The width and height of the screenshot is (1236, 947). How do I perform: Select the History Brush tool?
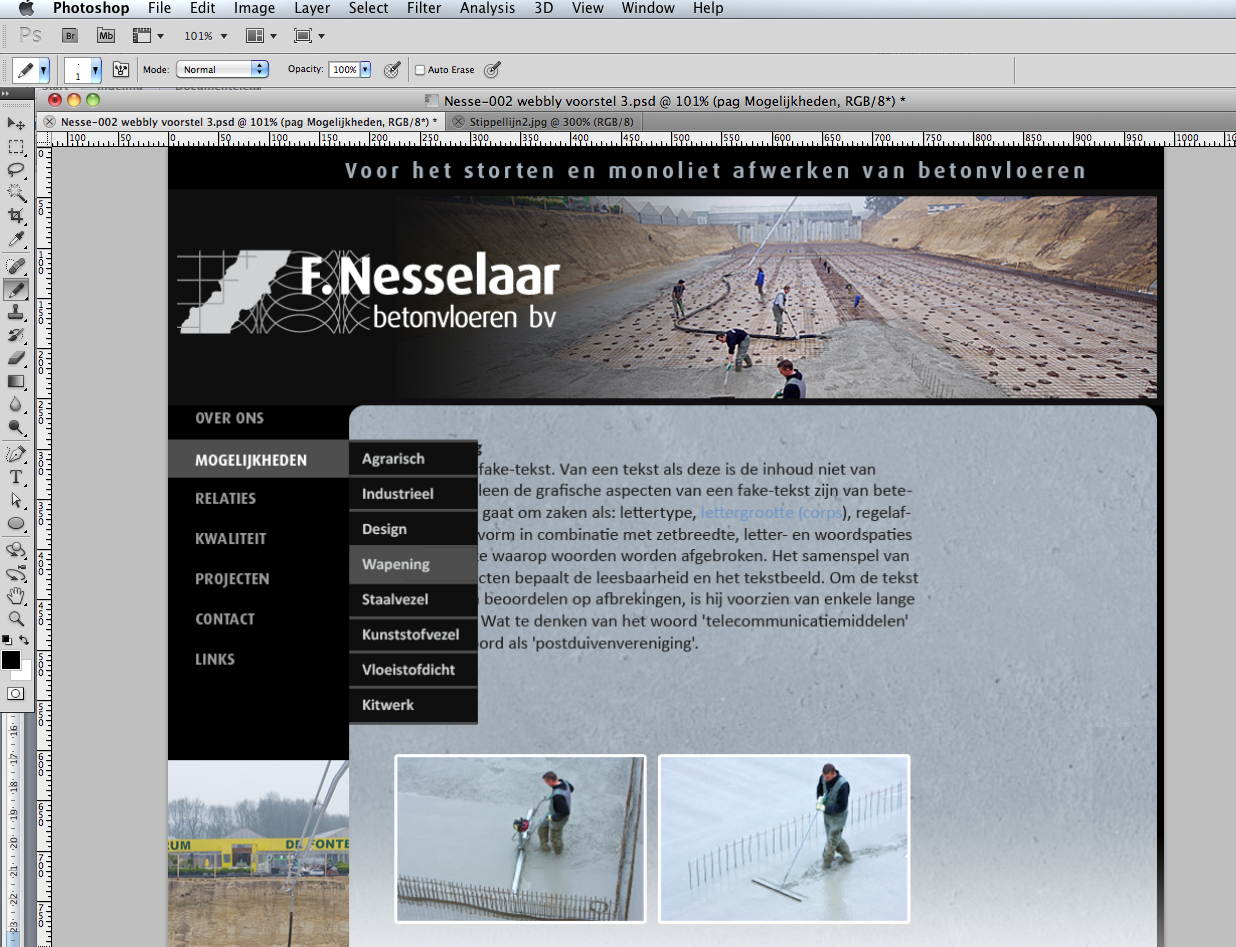point(16,335)
